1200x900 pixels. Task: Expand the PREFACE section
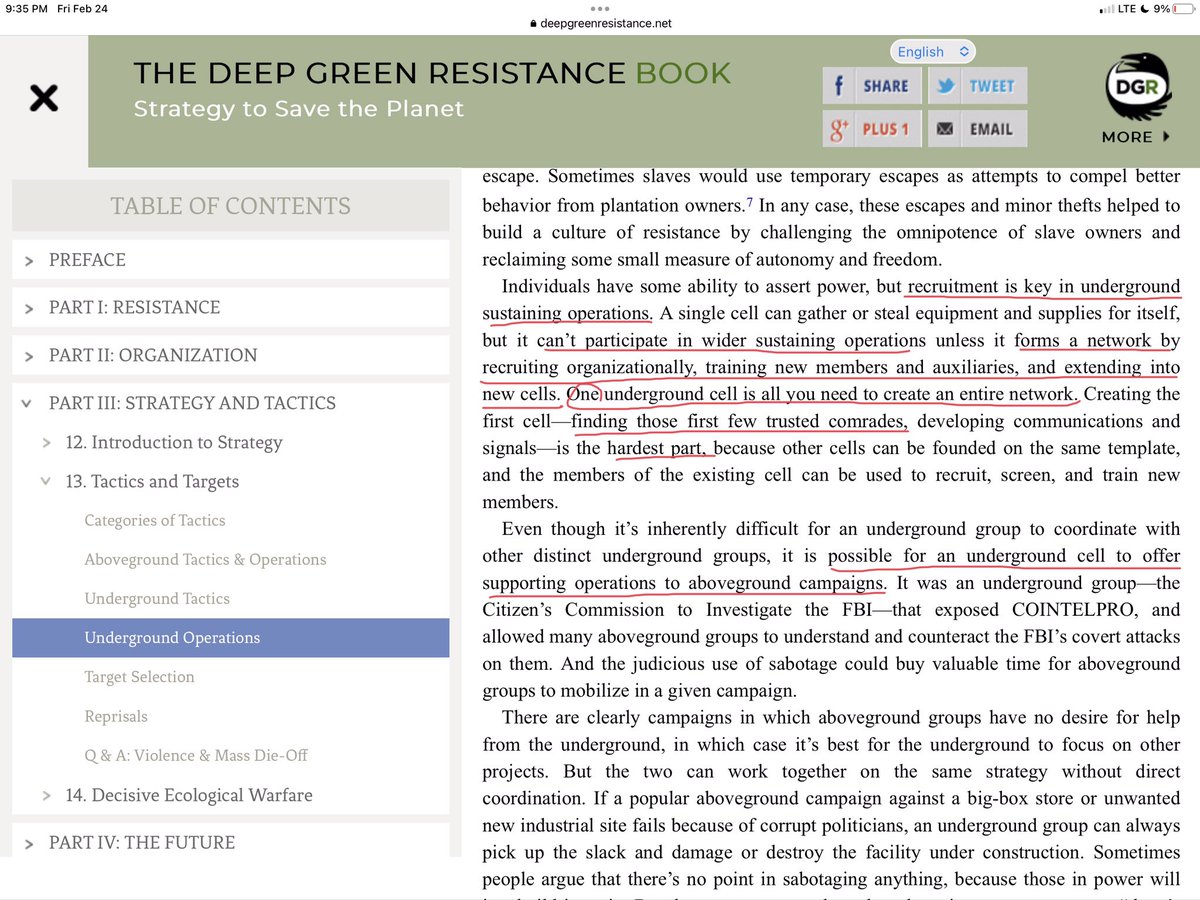click(231, 260)
